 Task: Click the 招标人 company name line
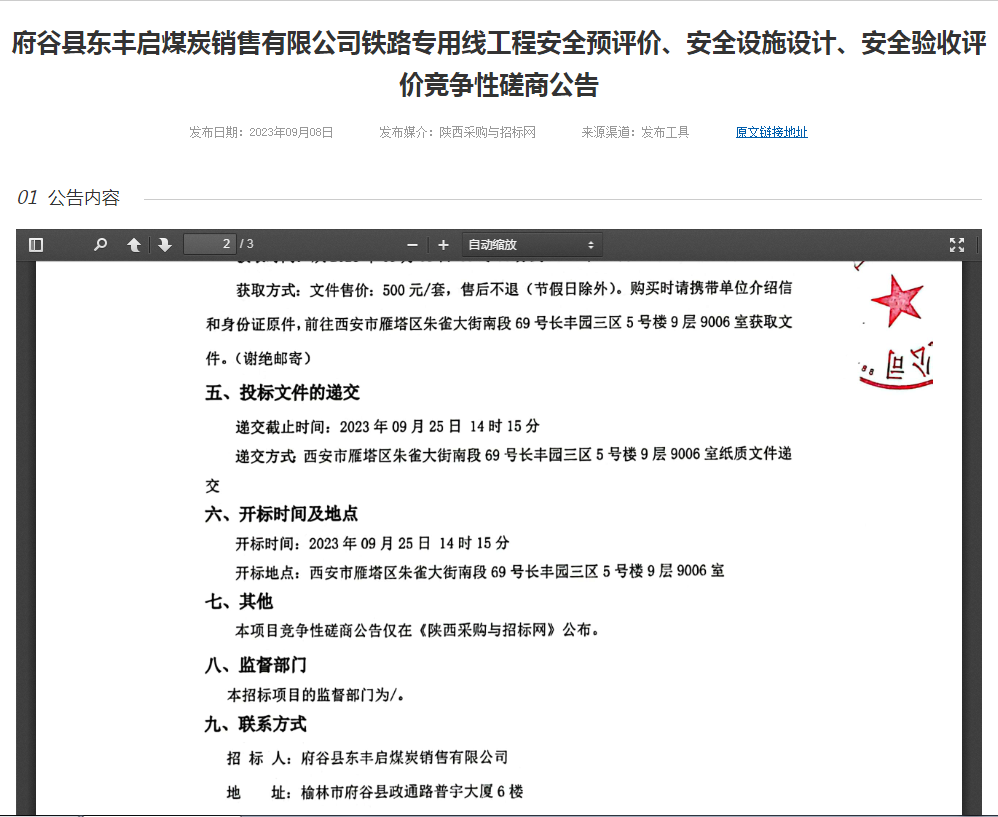(x=367, y=758)
